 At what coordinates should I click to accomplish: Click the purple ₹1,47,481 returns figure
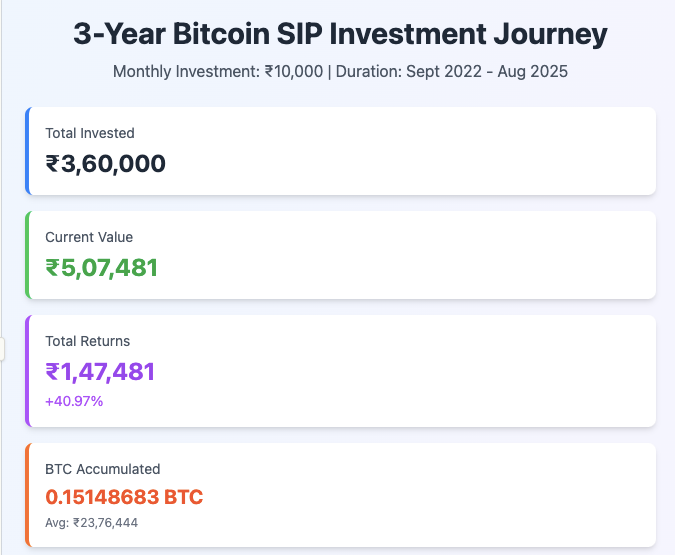coord(100,372)
